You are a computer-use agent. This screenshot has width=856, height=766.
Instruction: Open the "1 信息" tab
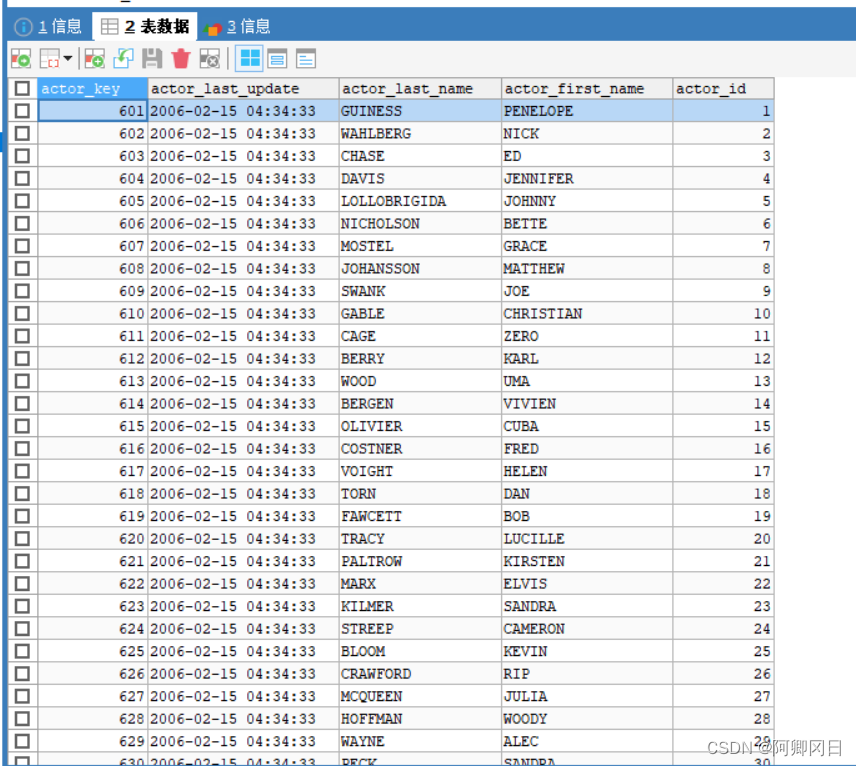tap(49, 27)
